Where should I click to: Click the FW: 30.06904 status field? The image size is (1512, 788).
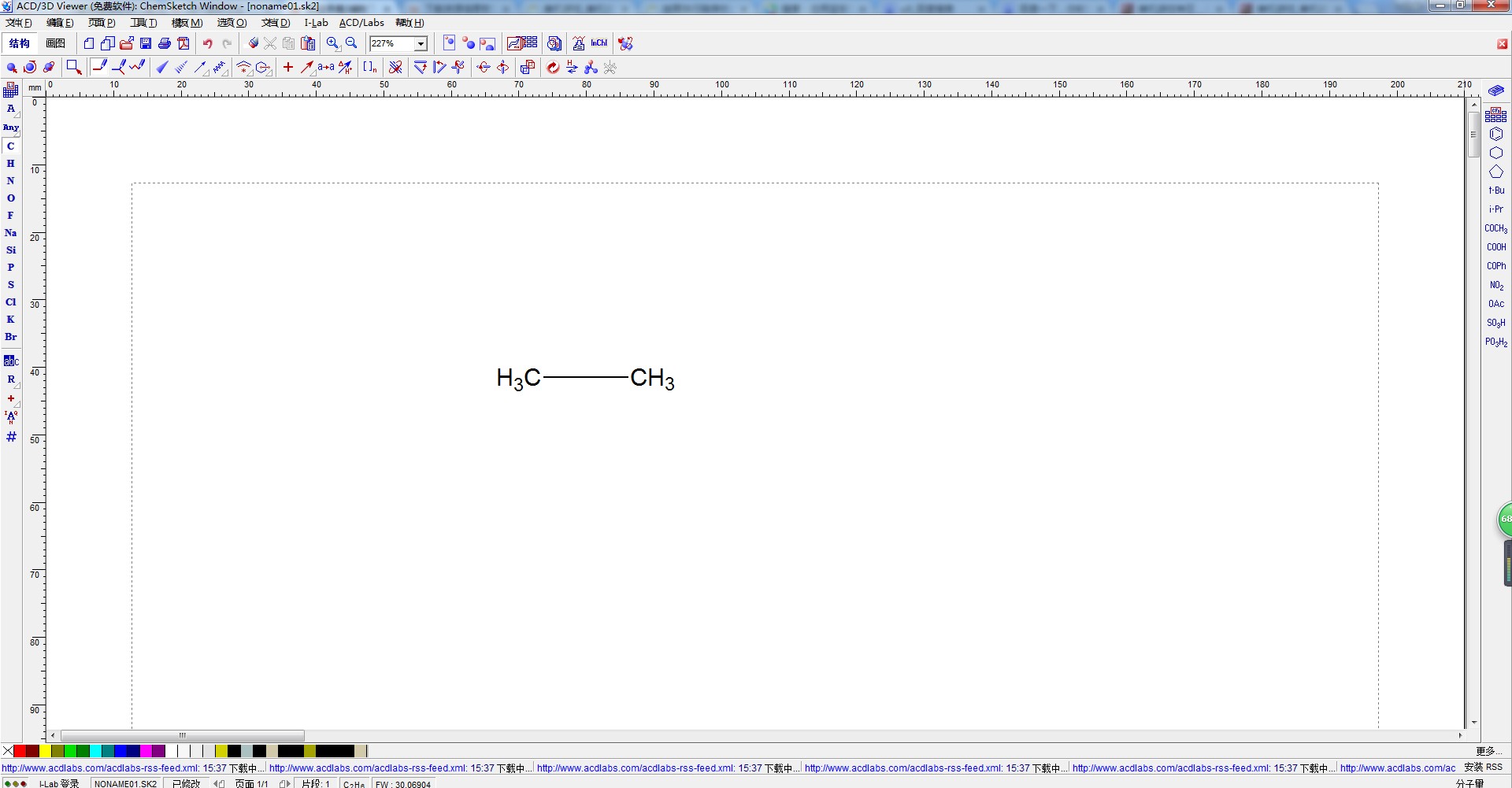[403, 784]
